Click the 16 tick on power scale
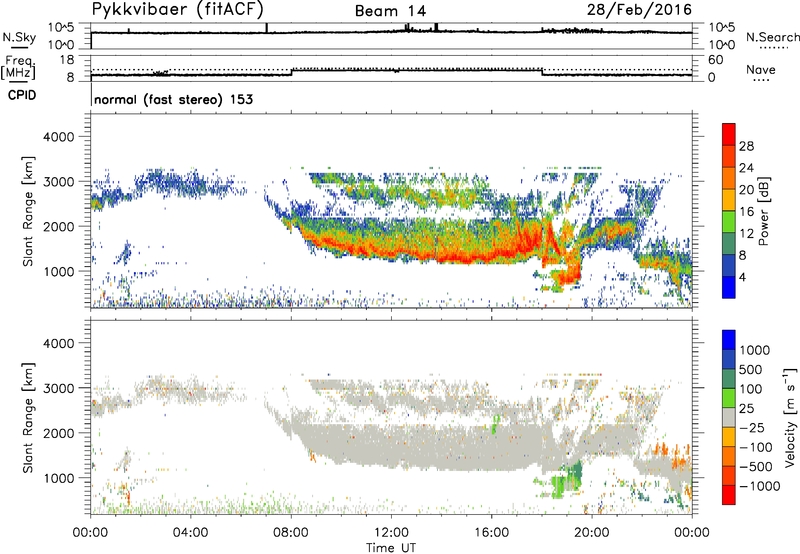The width and height of the screenshot is (800, 554). 746,212
